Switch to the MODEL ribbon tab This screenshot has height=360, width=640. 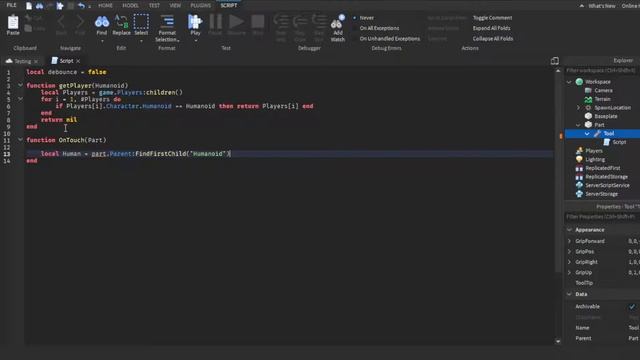tap(130, 5)
